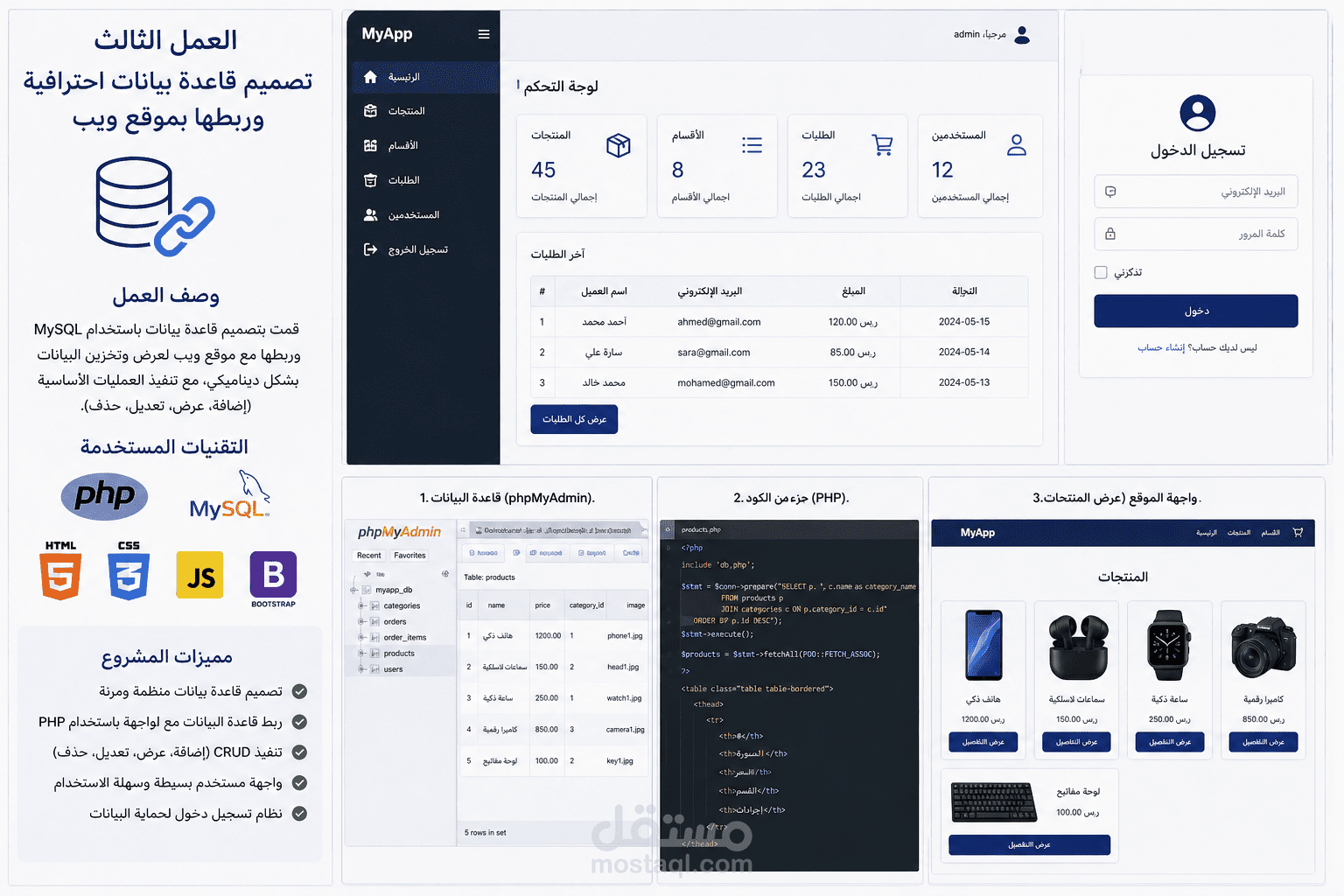
Task: Click the list icon on الأقسام stat card
Action: (x=752, y=145)
